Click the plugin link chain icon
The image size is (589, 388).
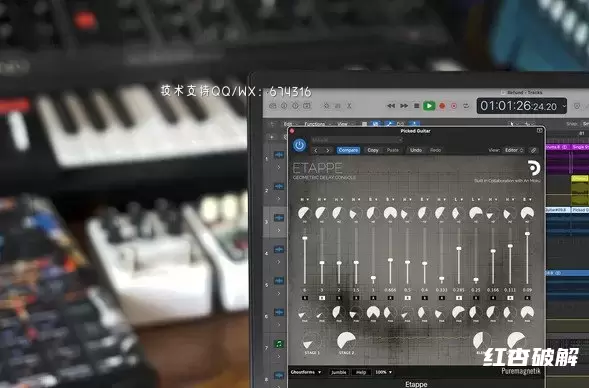[x=533, y=150]
